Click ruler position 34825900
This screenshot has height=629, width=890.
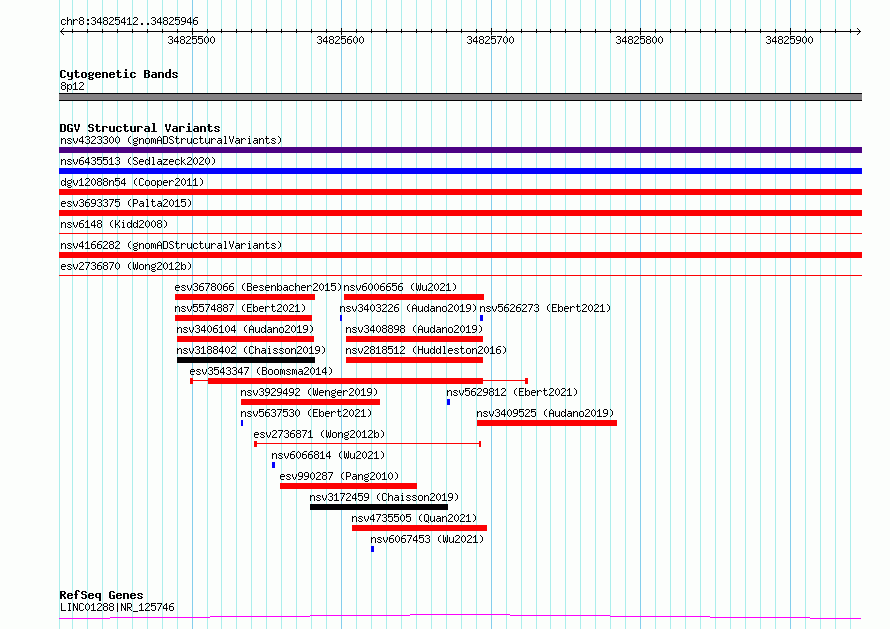pyautogui.click(x=790, y=40)
